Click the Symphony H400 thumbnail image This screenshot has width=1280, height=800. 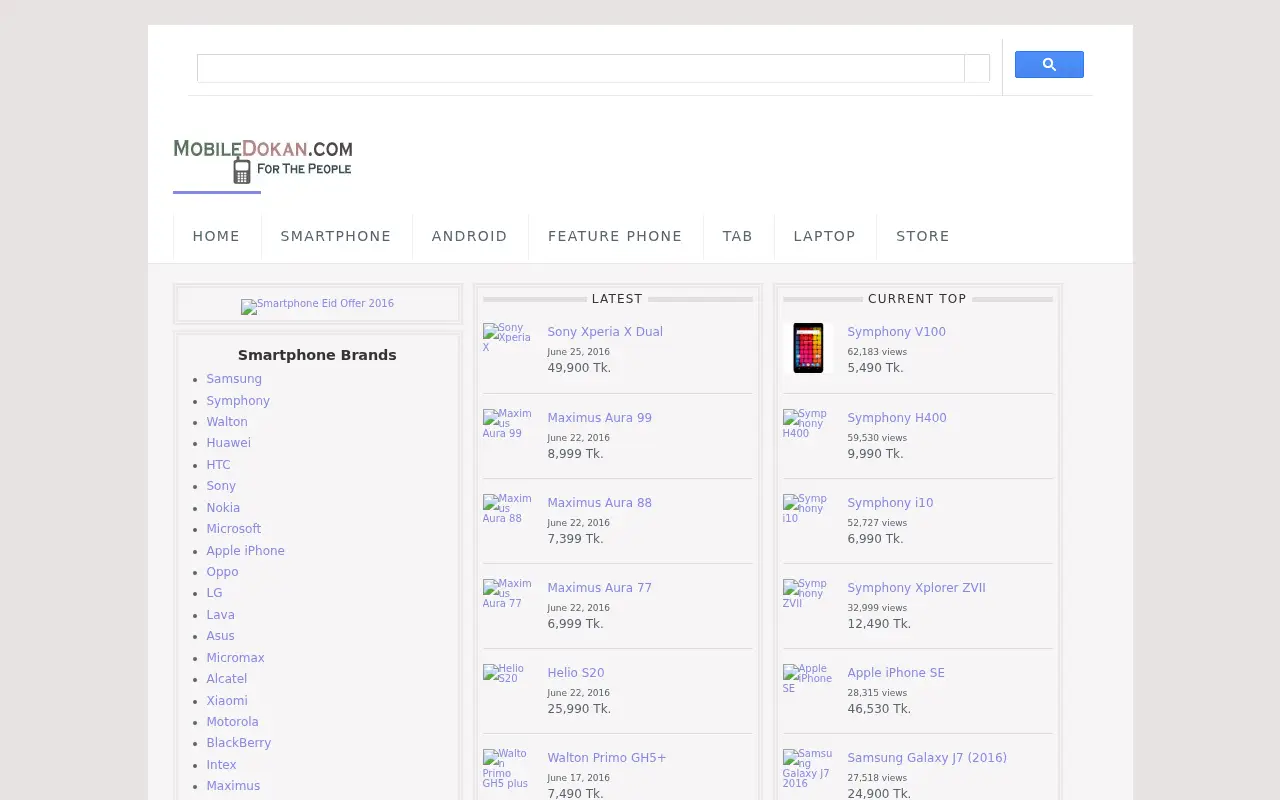[806, 423]
